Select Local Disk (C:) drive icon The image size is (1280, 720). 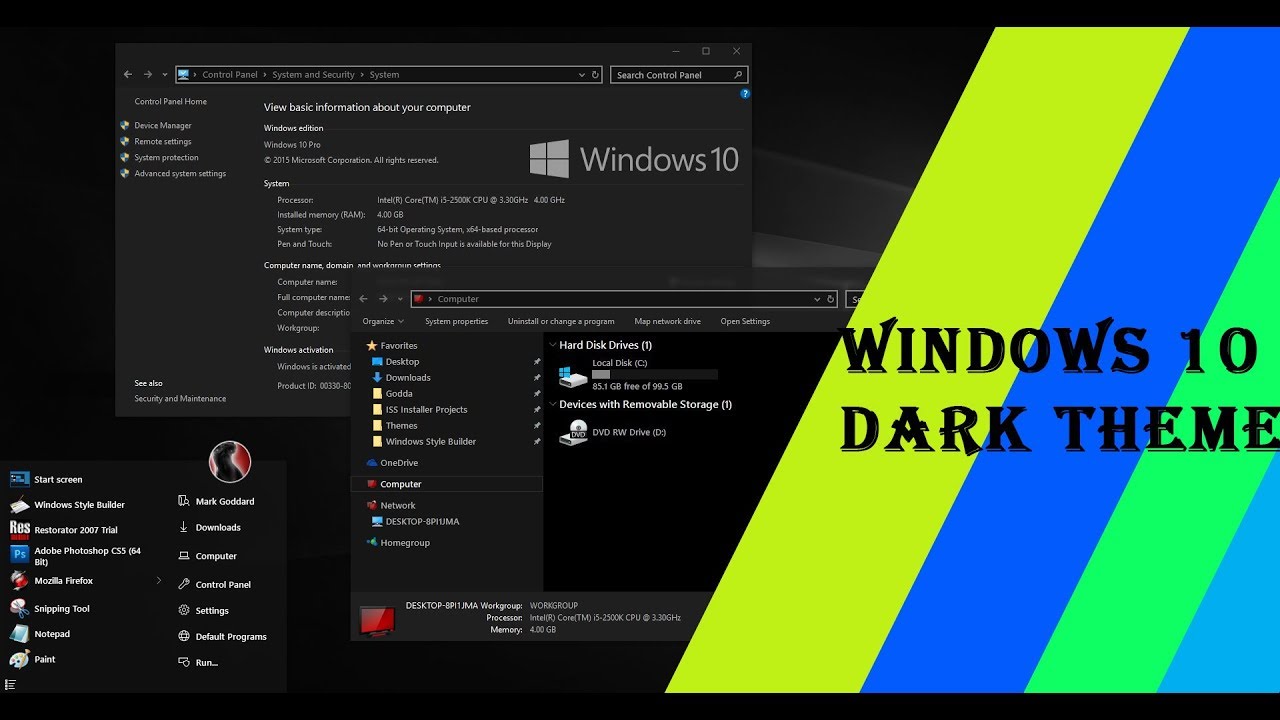click(574, 376)
